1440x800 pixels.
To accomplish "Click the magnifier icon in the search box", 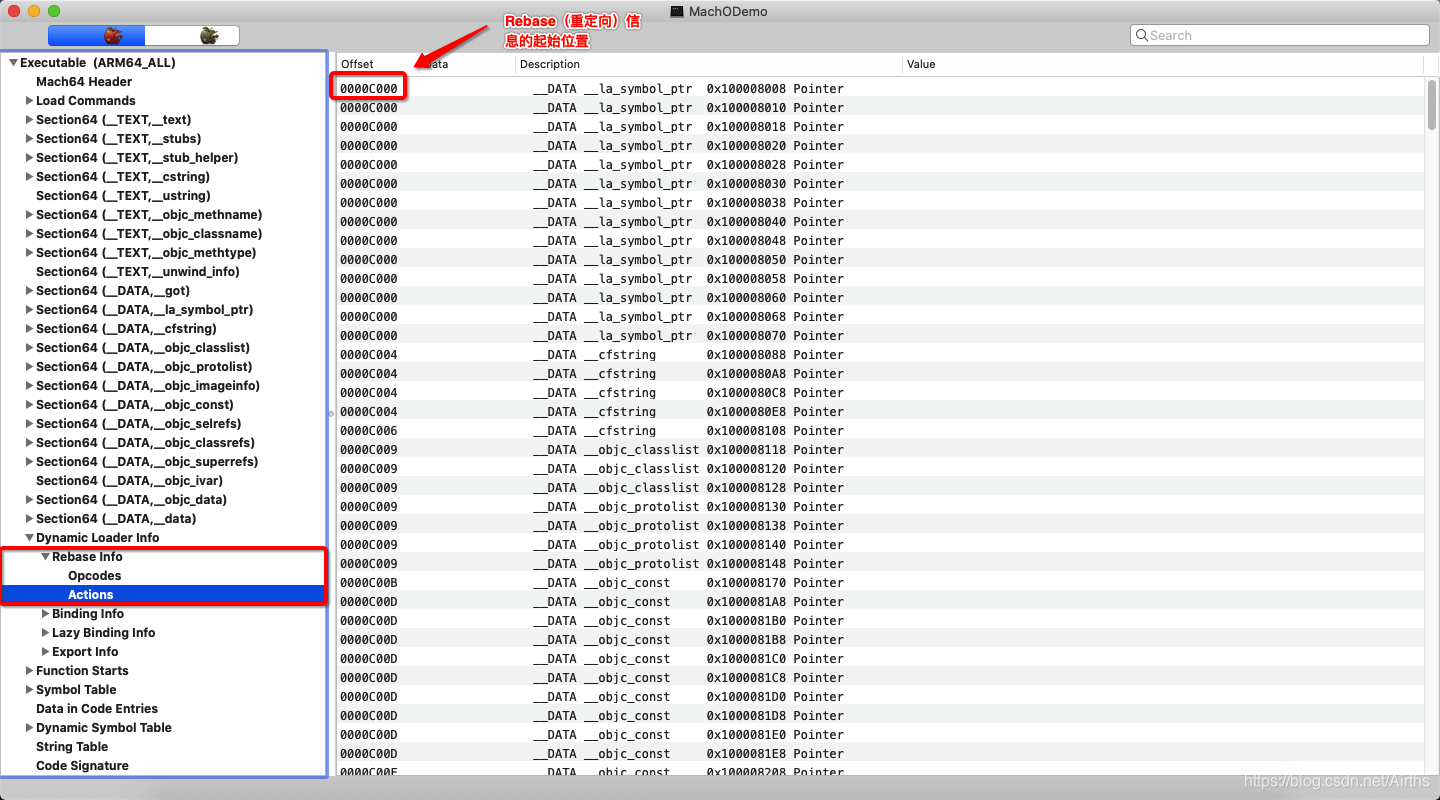I will coord(1141,35).
